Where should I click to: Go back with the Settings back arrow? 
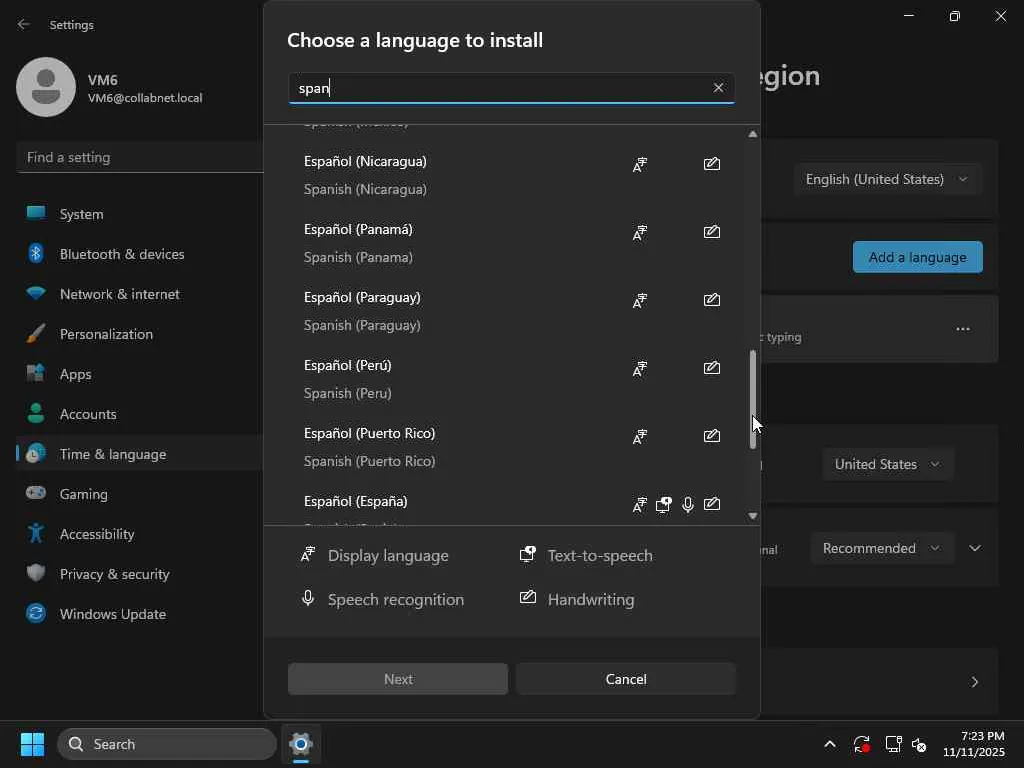(24, 24)
